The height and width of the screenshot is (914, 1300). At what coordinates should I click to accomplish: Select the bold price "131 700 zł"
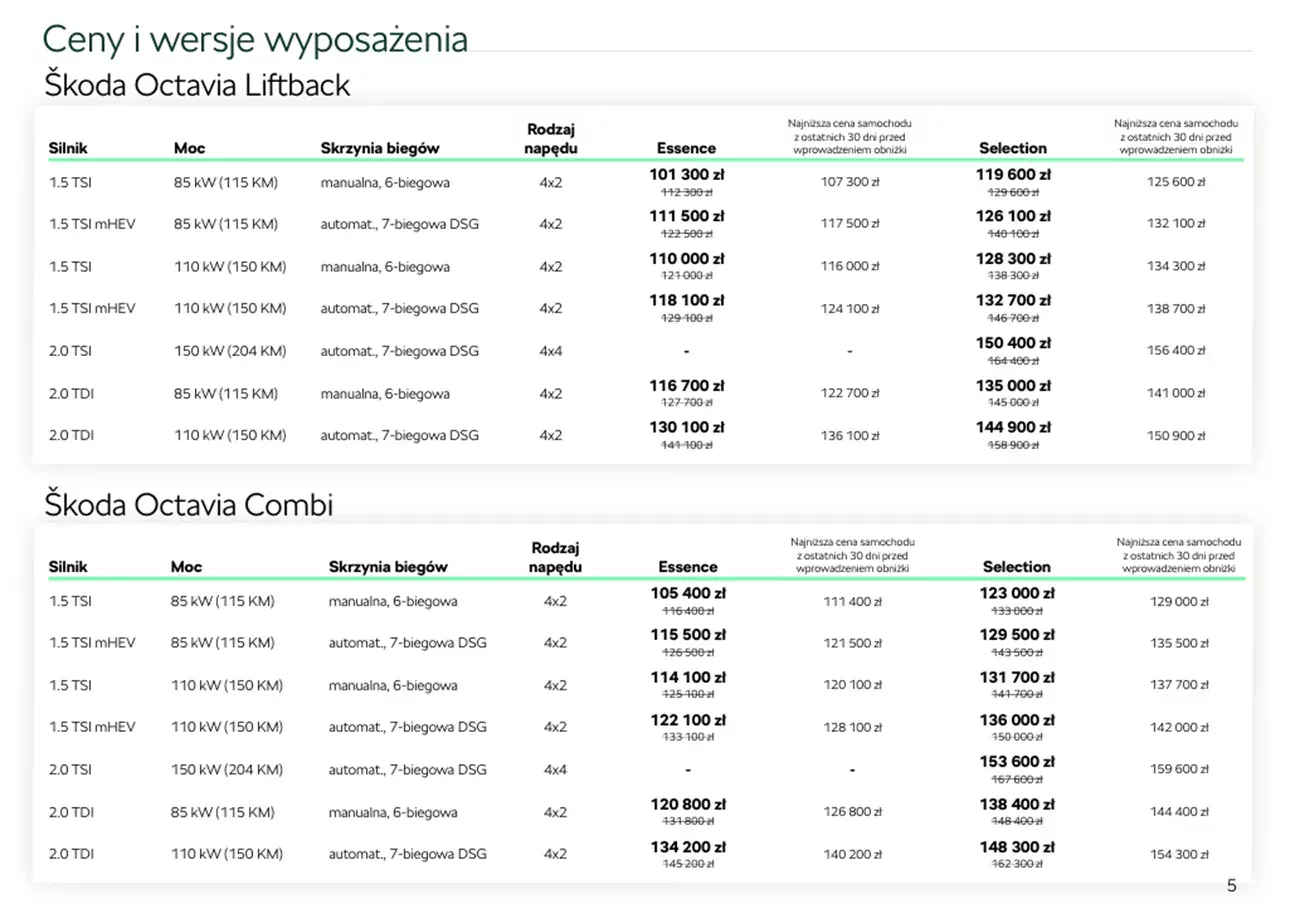pos(1017,677)
